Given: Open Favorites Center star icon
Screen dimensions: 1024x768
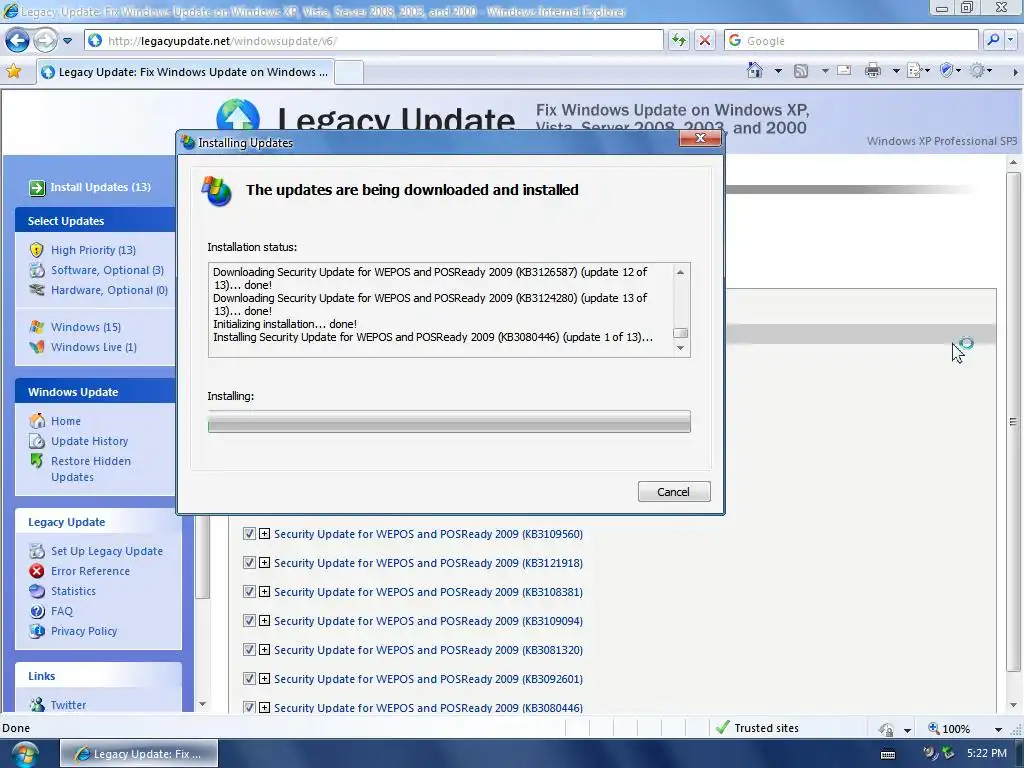Looking at the screenshot, I should [13, 72].
